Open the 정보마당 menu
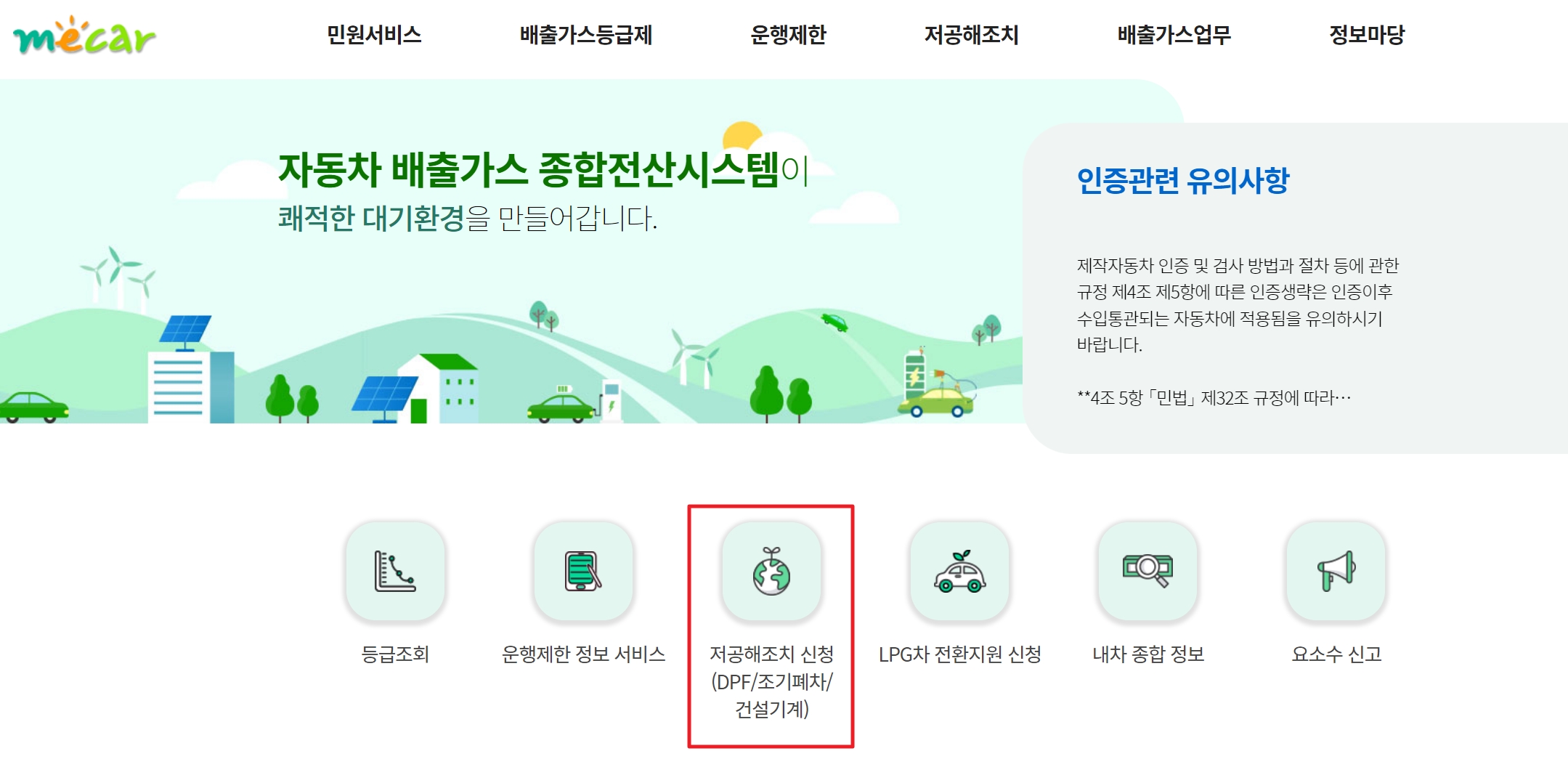This screenshot has width=1568, height=759. point(1367,35)
